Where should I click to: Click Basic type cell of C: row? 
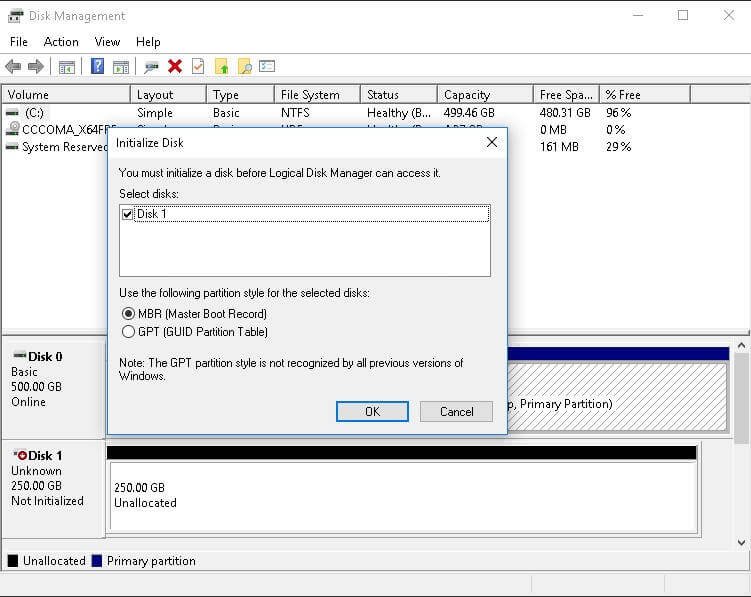pyautogui.click(x=226, y=113)
